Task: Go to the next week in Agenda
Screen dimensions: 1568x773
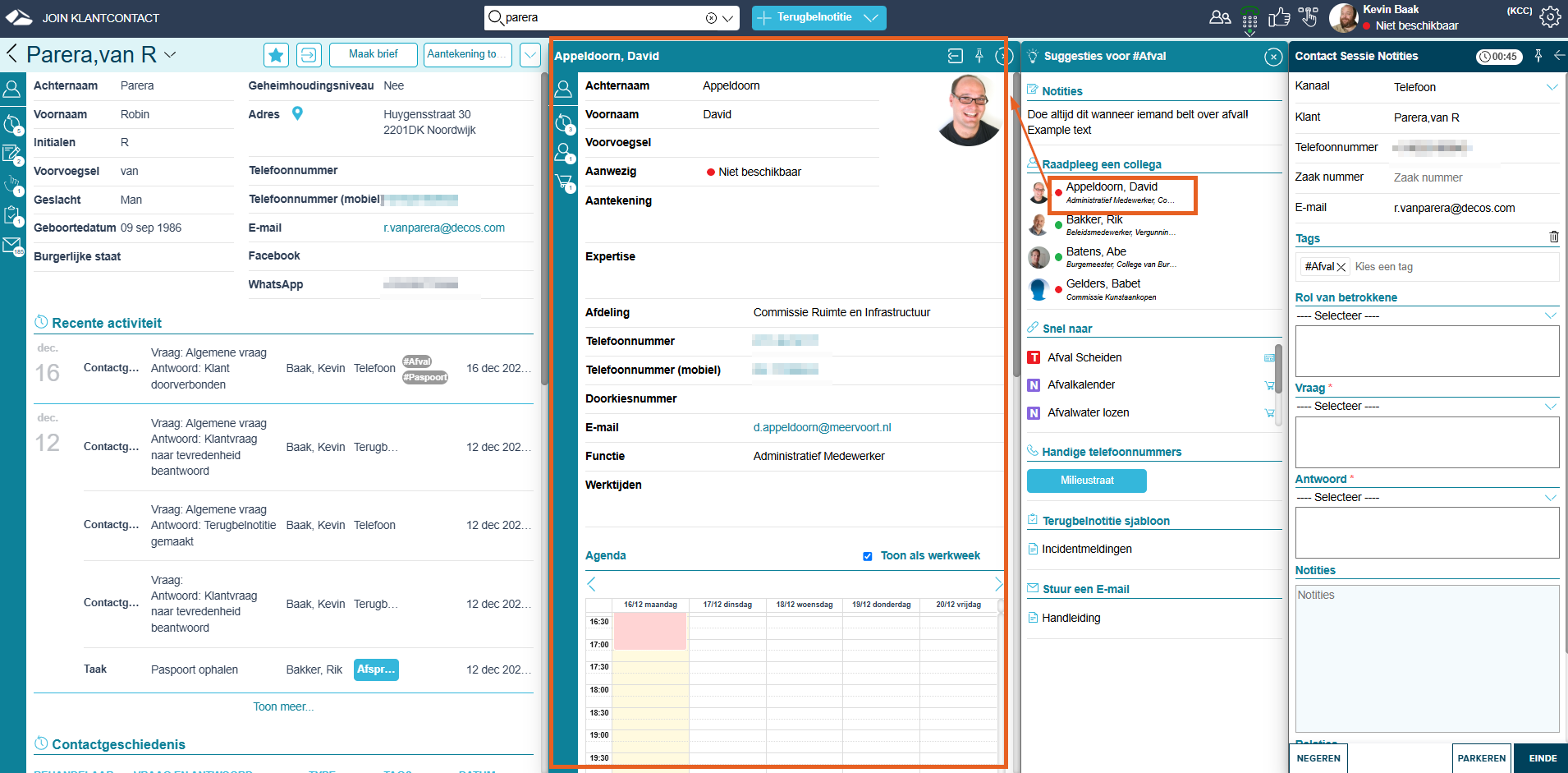Action: pos(997,584)
